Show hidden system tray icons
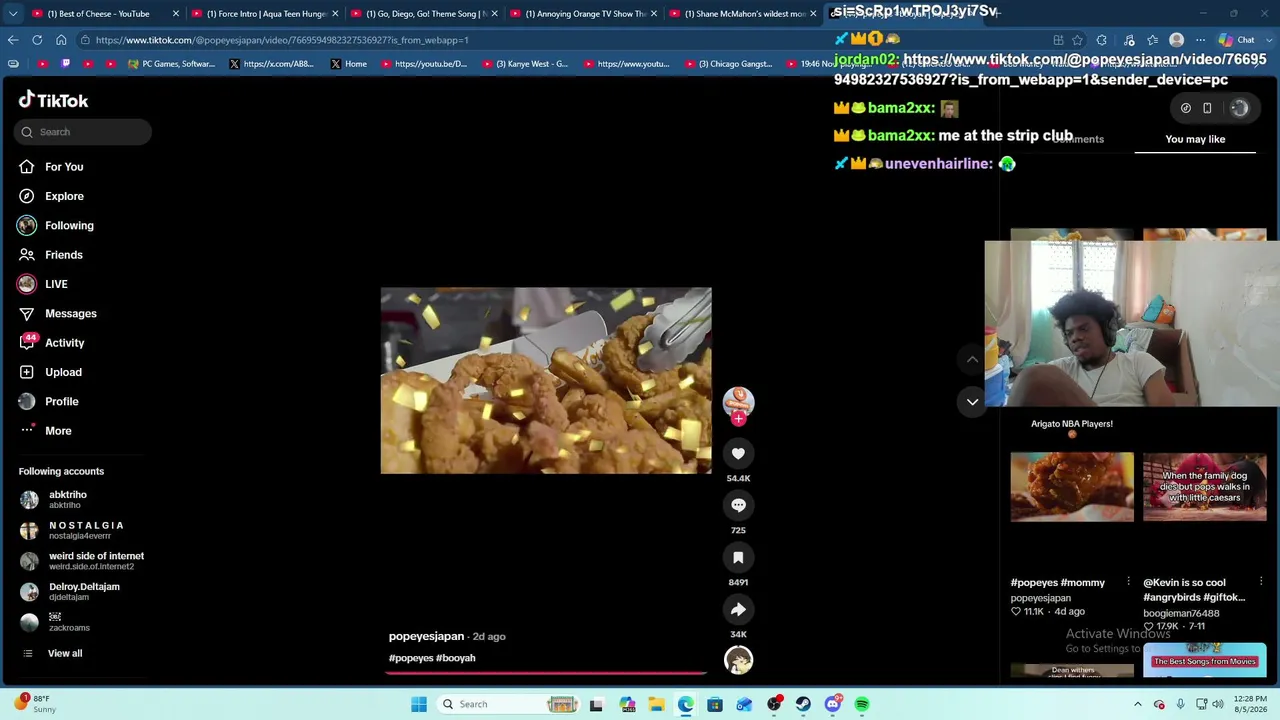 [x=1137, y=704]
